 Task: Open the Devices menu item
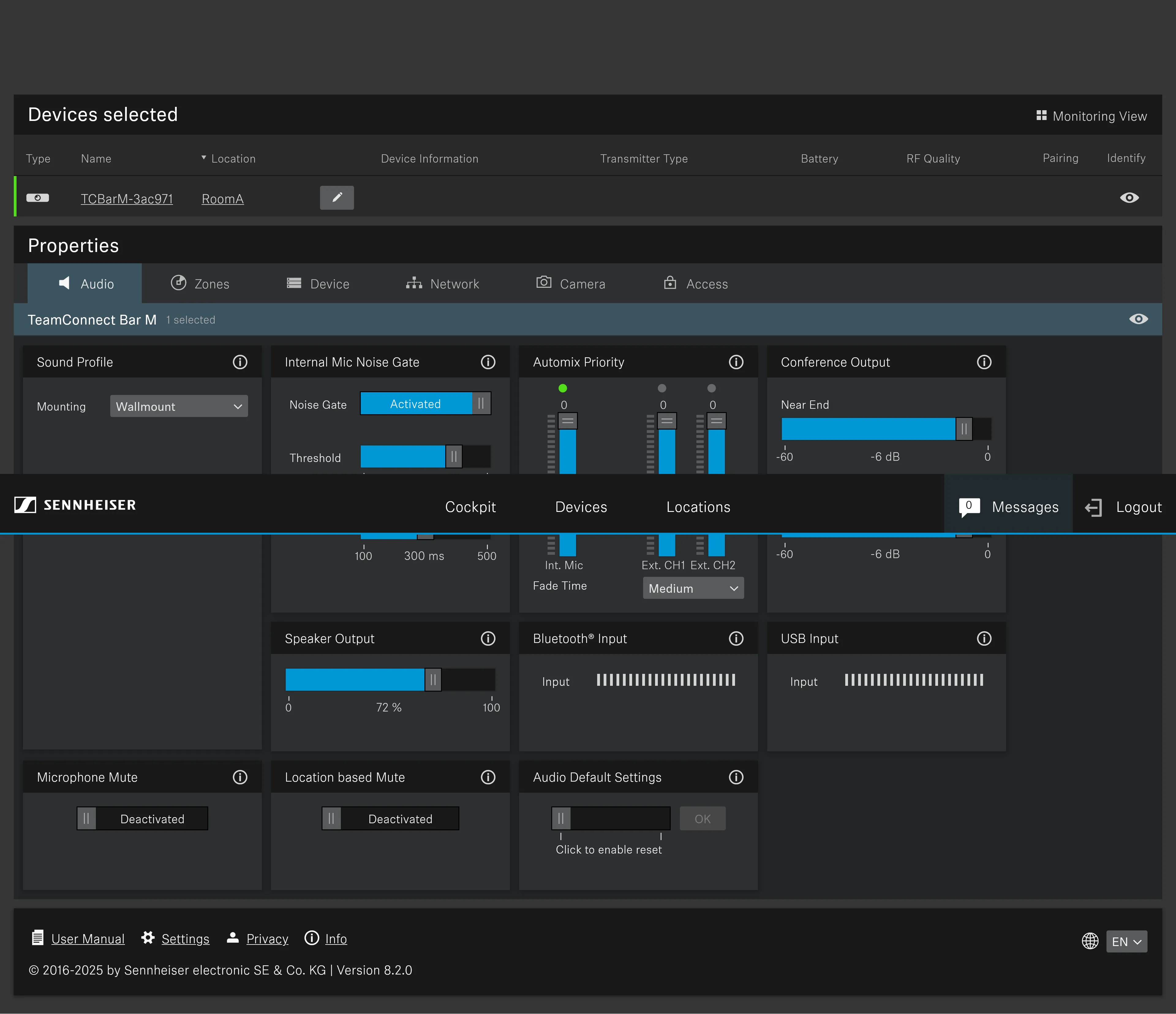pos(581,507)
